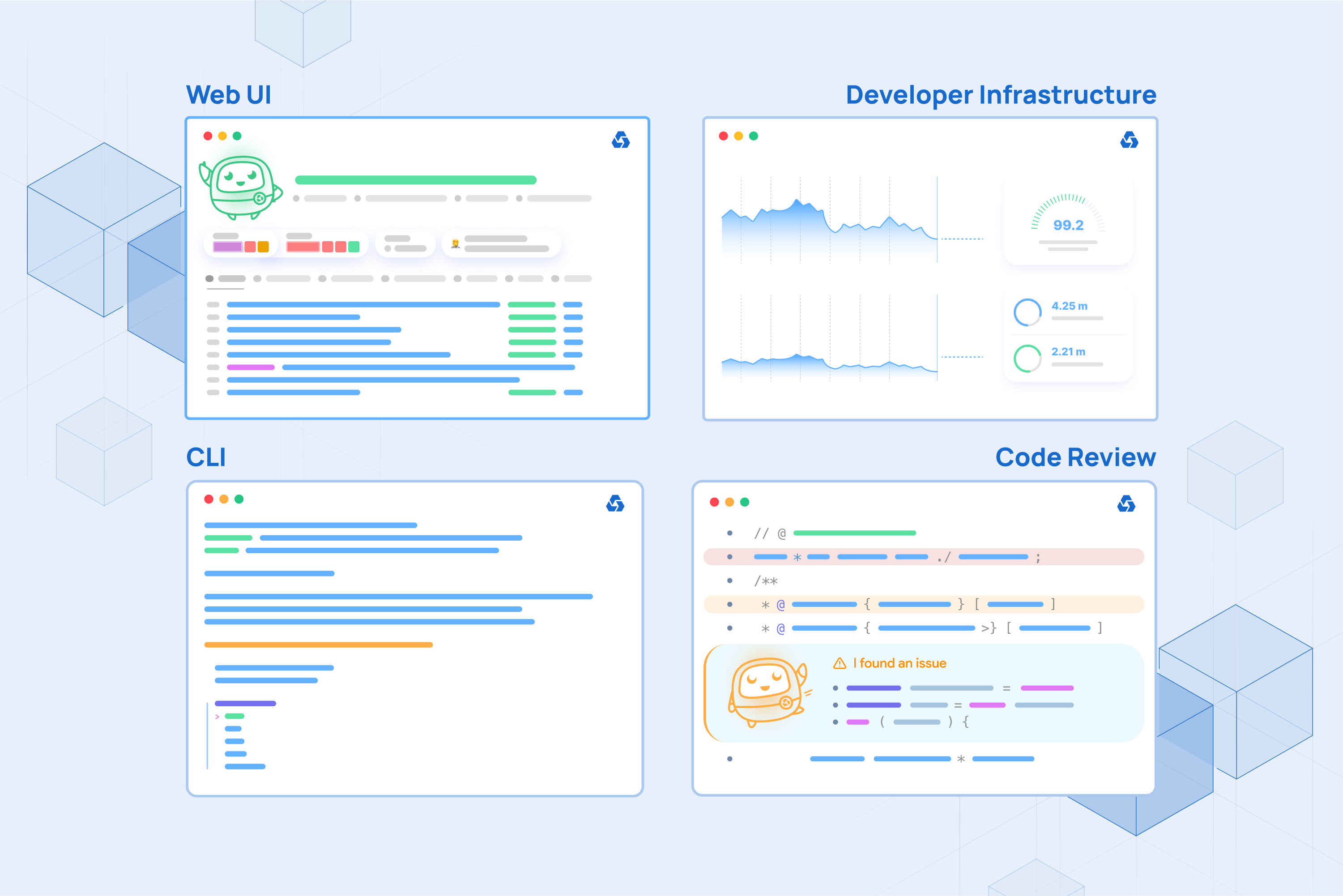1343x896 pixels.
Task: Click the green square in second status card
Action: coord(354,247)
